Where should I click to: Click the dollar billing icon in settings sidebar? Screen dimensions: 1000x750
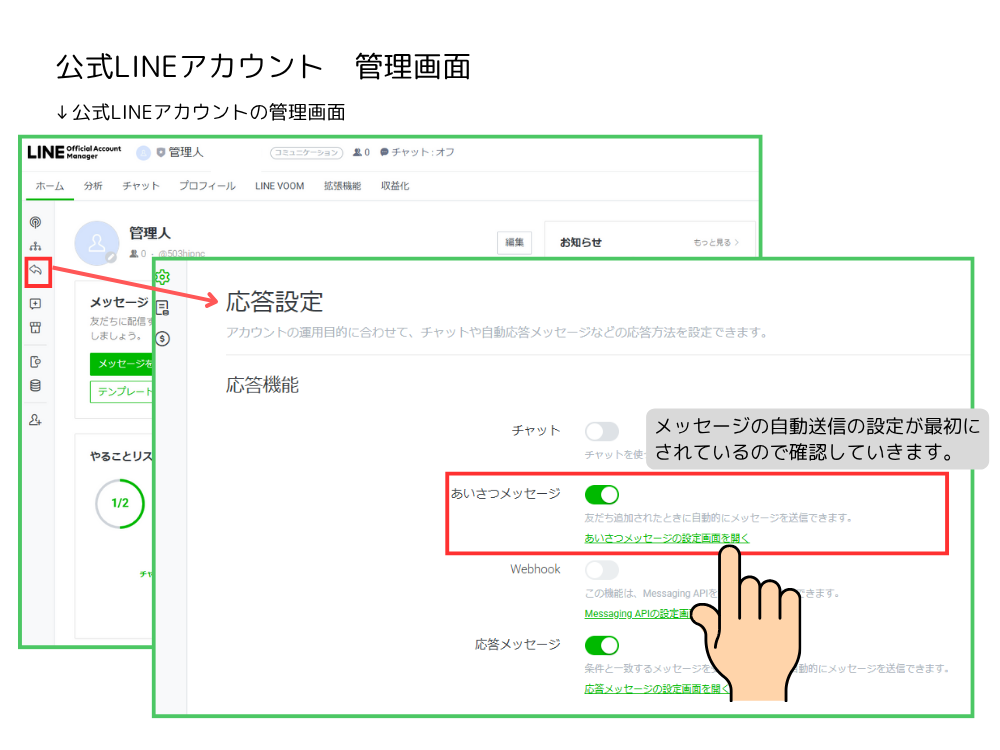point(163,339)
